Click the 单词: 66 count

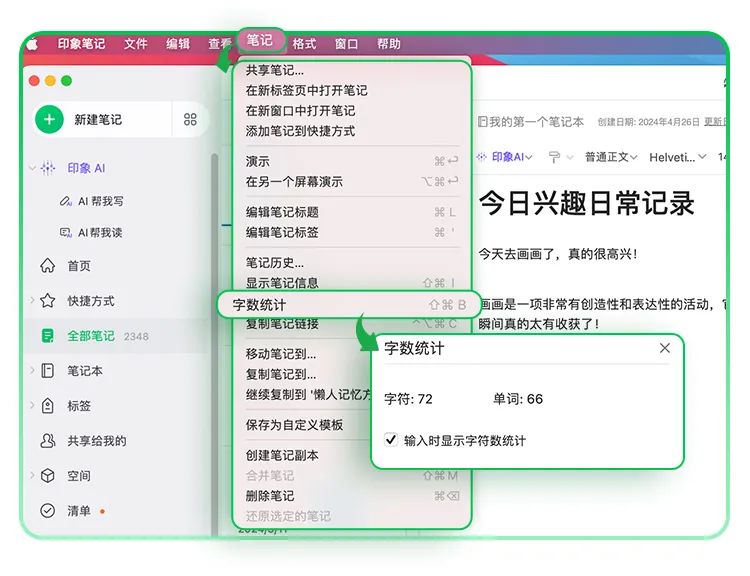[518, 399]
